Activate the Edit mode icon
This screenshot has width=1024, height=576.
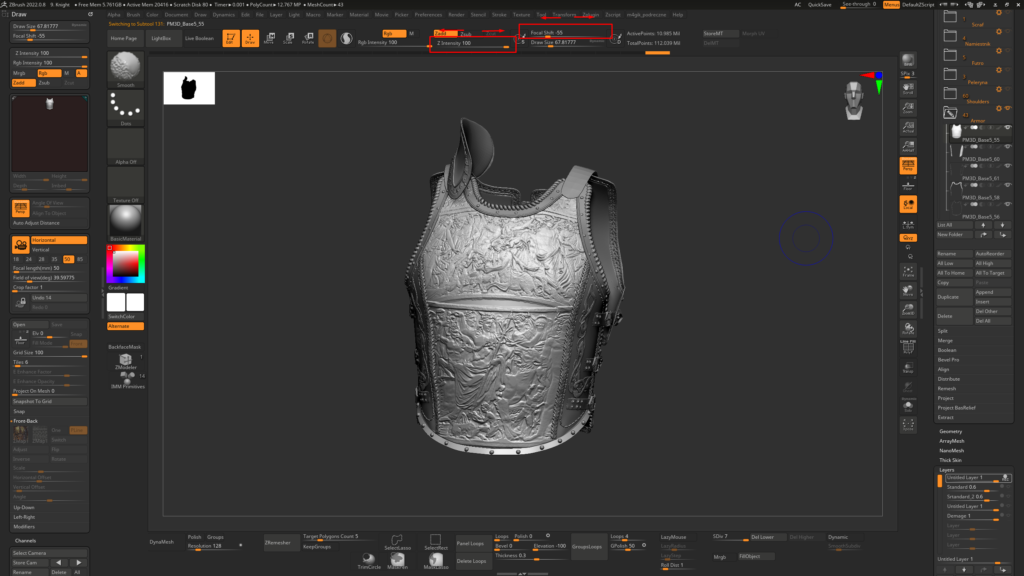pos(230,39)
